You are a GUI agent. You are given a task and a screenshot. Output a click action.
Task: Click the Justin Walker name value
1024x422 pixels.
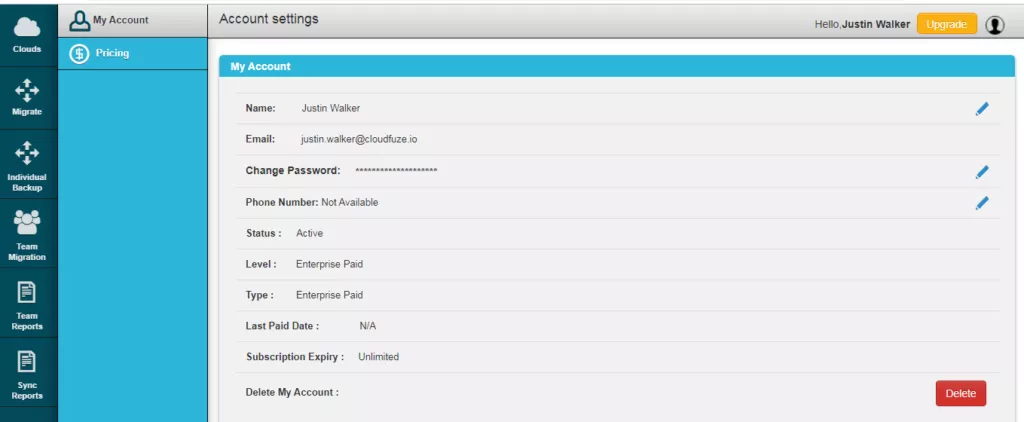tap(330, 108)
